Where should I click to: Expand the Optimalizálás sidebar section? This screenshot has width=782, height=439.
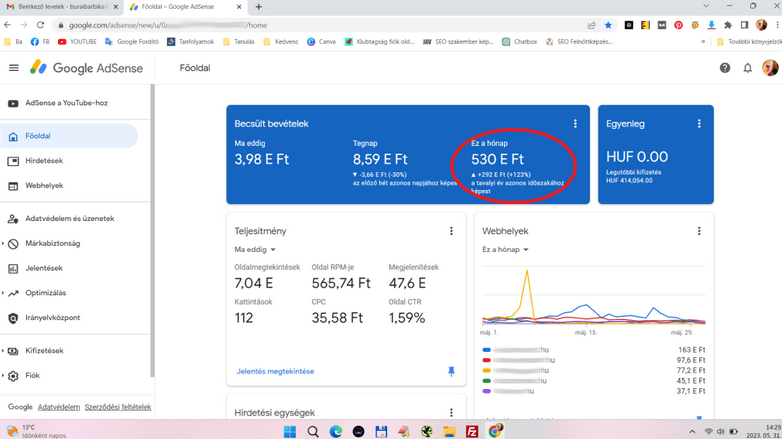pos(45,293)
